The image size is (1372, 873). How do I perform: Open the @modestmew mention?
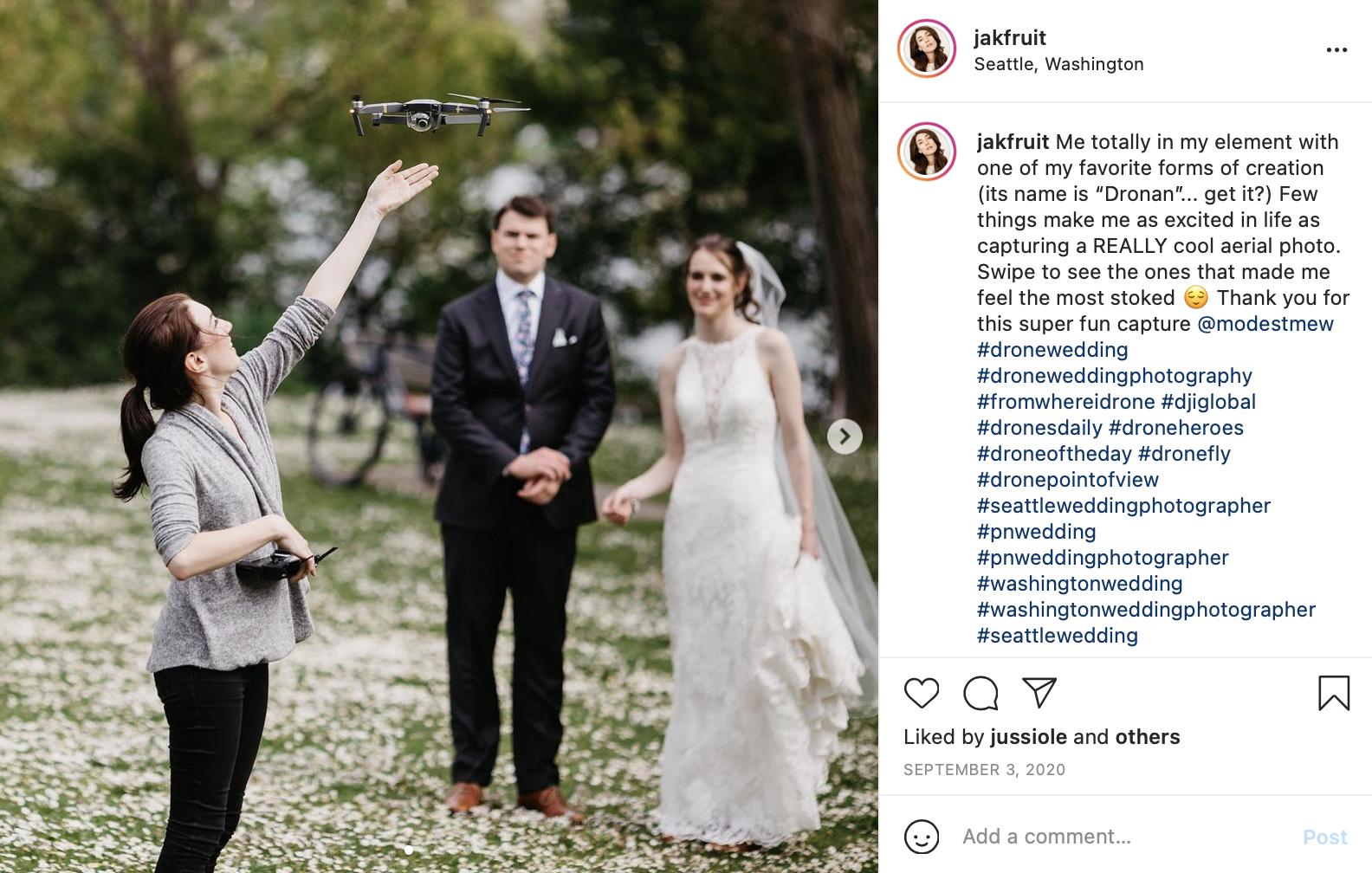1265,323
